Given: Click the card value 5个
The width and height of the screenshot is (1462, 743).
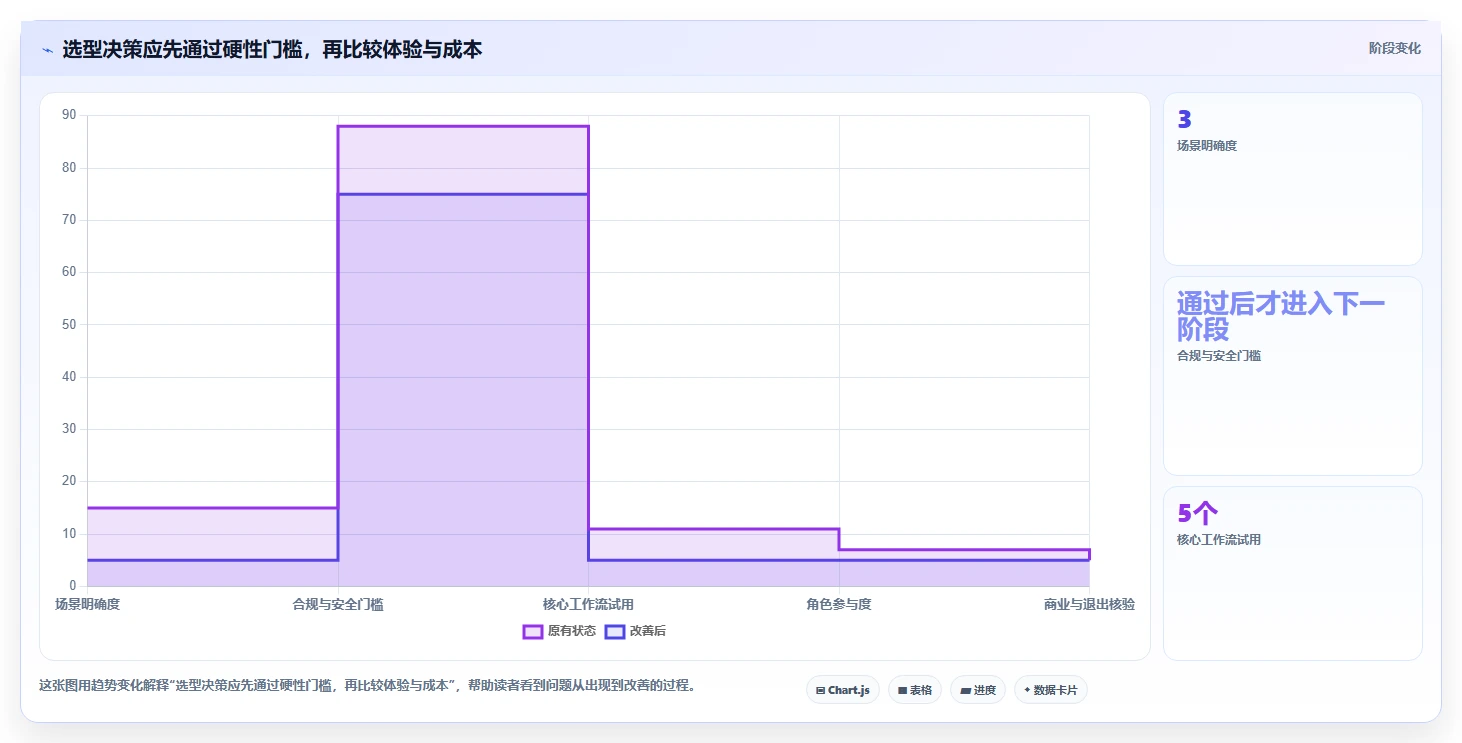Looking at the screenshot, I should pyautogui.click(x=1197, y=514).
